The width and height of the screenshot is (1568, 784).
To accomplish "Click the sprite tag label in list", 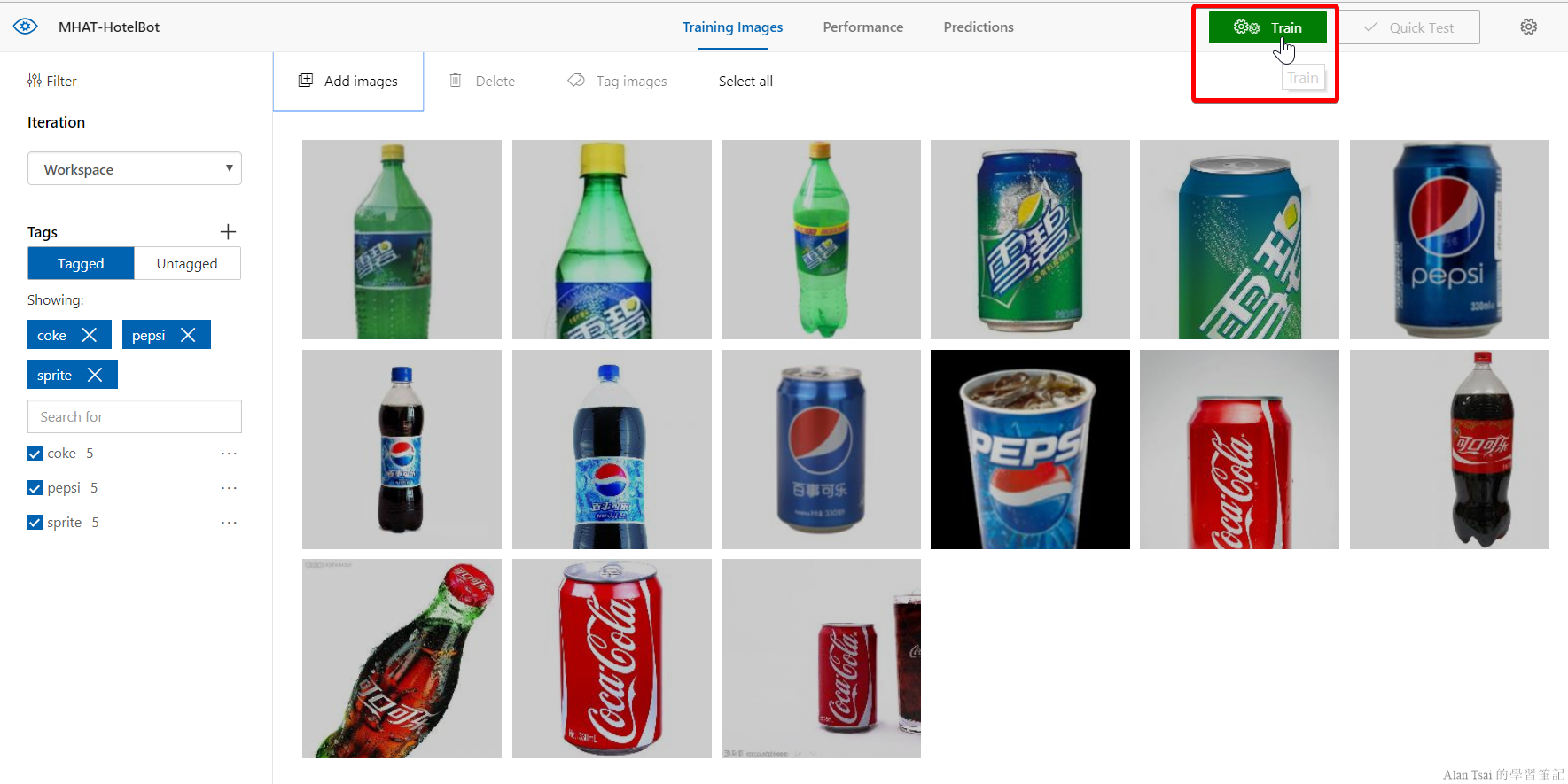I will (x=64, y=523).
